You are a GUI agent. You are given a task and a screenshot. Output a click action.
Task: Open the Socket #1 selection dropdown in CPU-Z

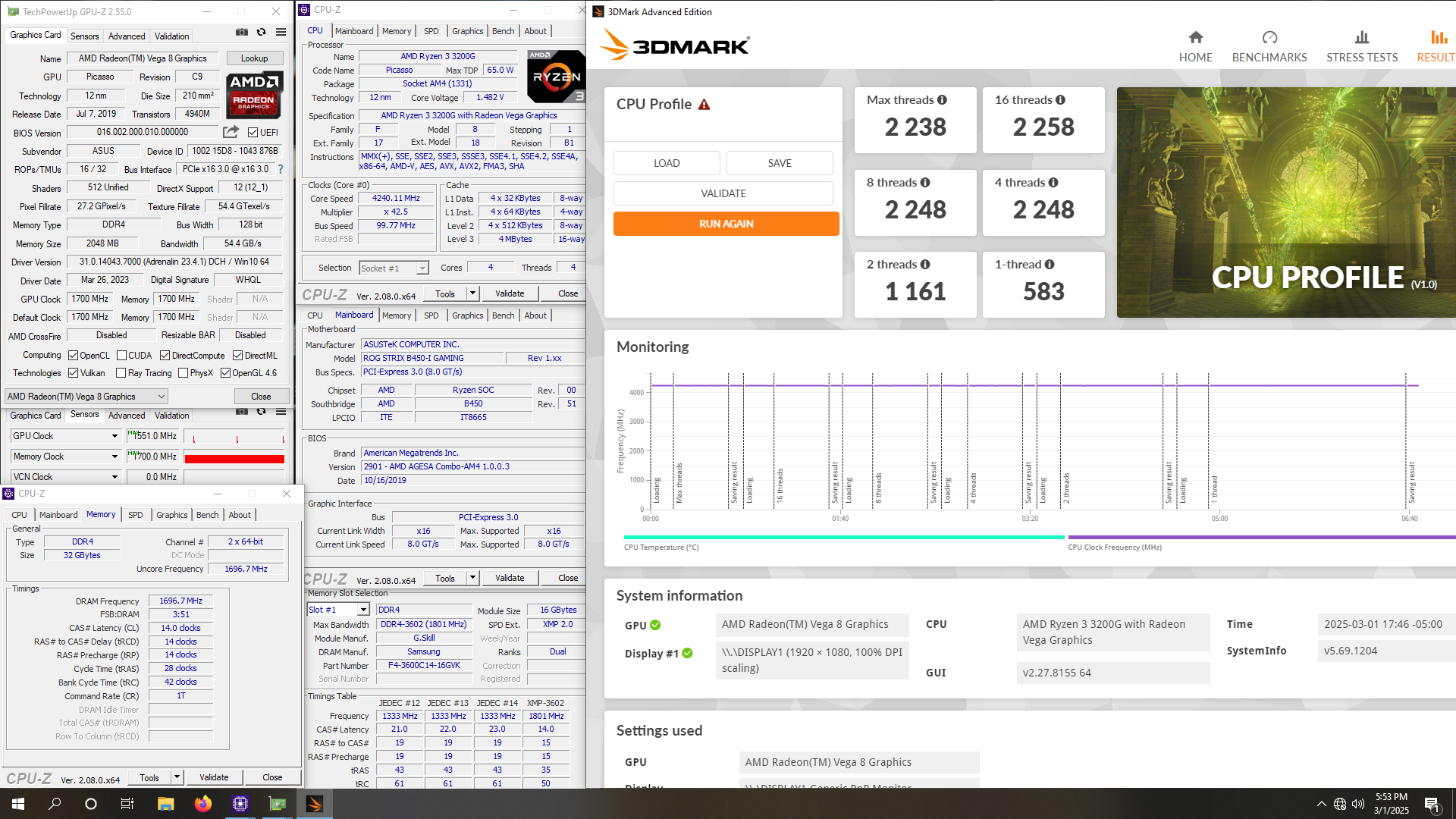coord(394,268)
